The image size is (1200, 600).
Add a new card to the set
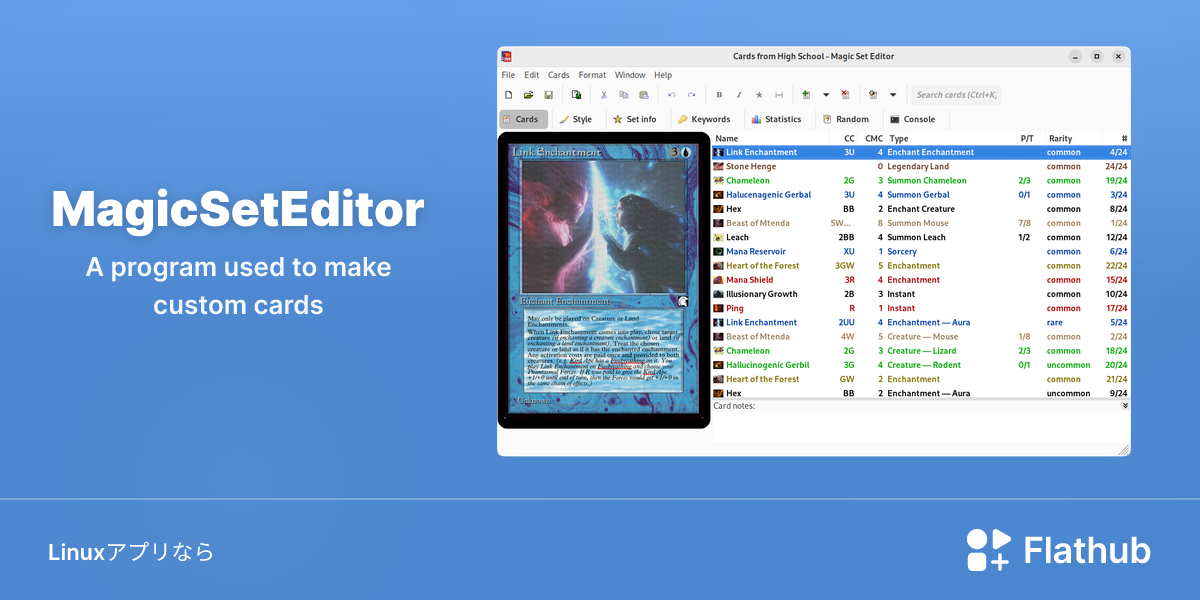806,95
